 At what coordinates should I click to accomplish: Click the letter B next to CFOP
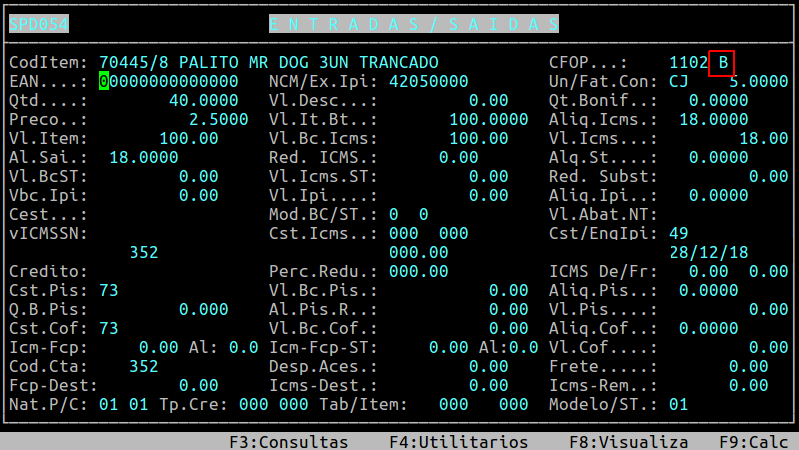coord(723,62)
